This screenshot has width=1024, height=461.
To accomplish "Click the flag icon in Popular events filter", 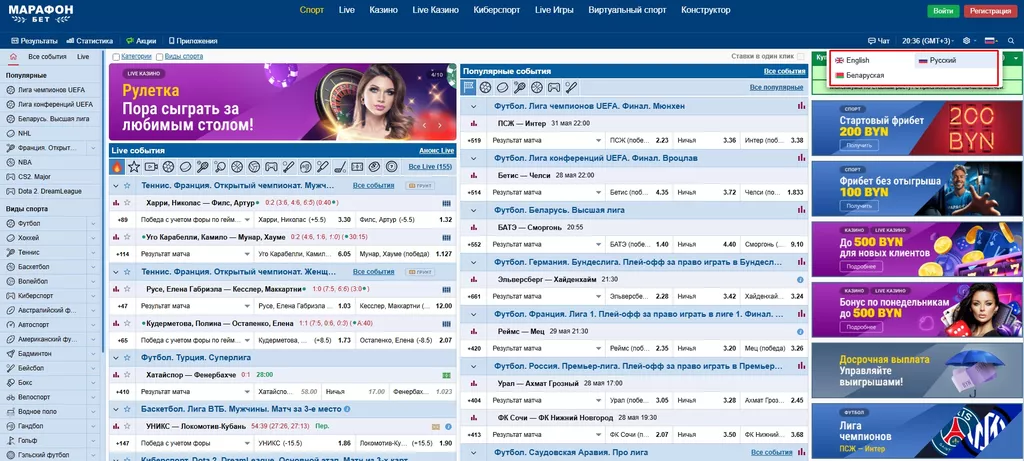I will 469,88.
